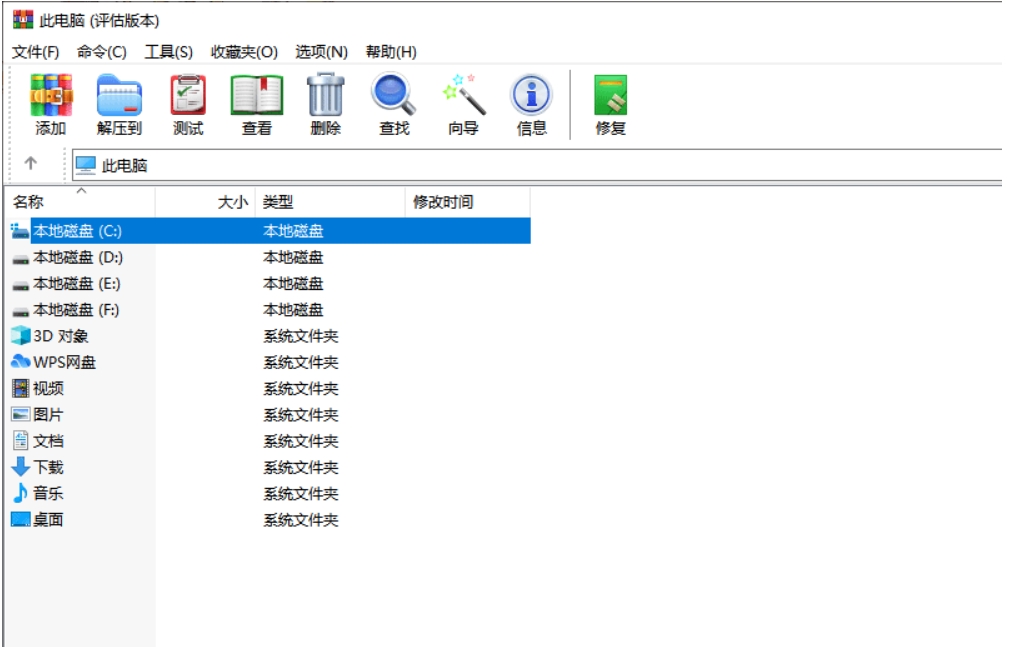Click the Extract To (解压到) icon
Image resolution: width=1010 pixels, height=647 pixels.
coord(119,95)
